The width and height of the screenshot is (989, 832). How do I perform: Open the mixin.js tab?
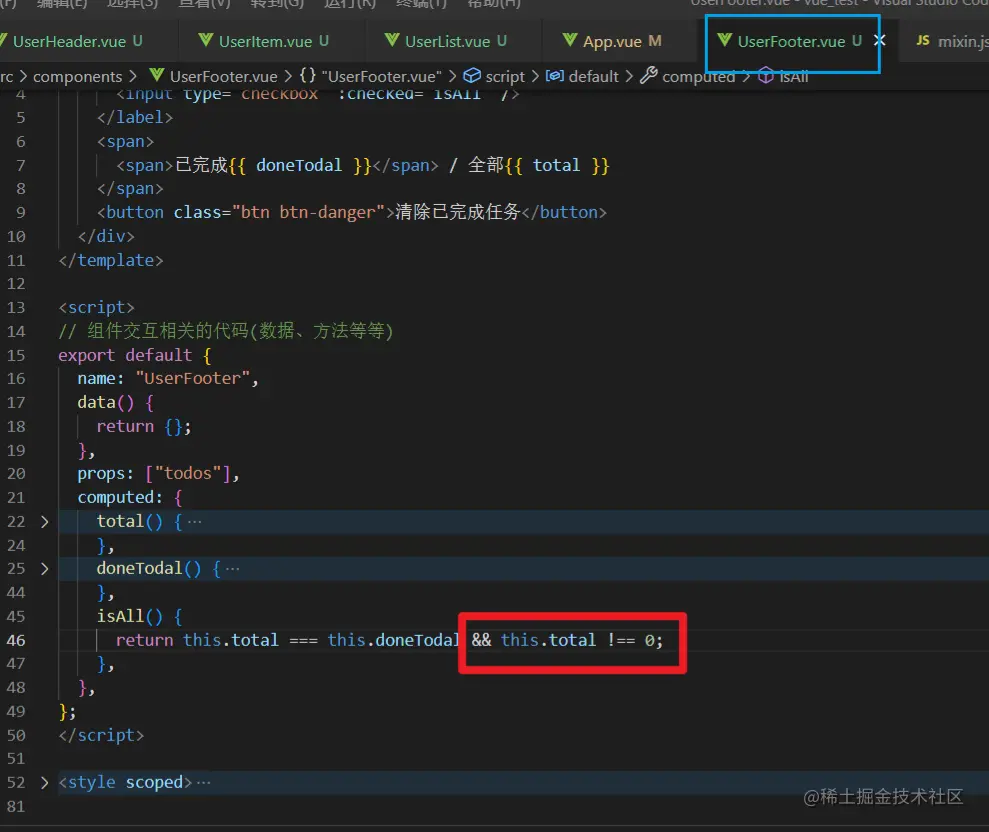pyautogui.click(x=952, y=42)
